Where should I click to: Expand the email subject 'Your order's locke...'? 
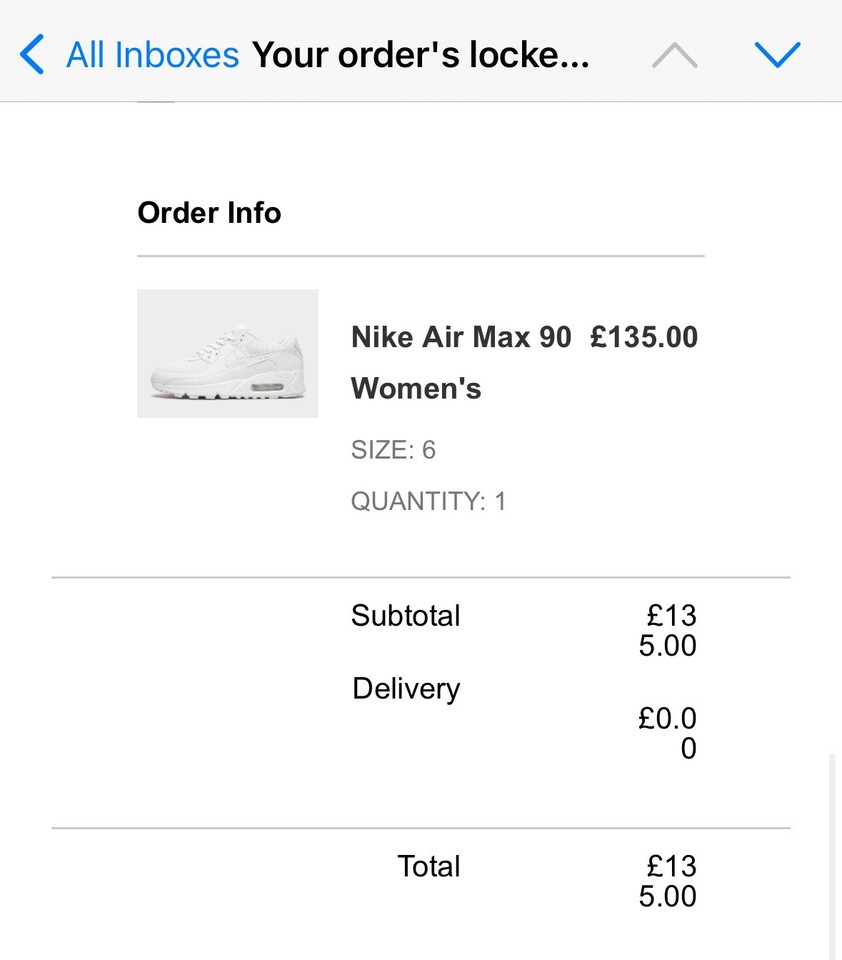(424, 54)
